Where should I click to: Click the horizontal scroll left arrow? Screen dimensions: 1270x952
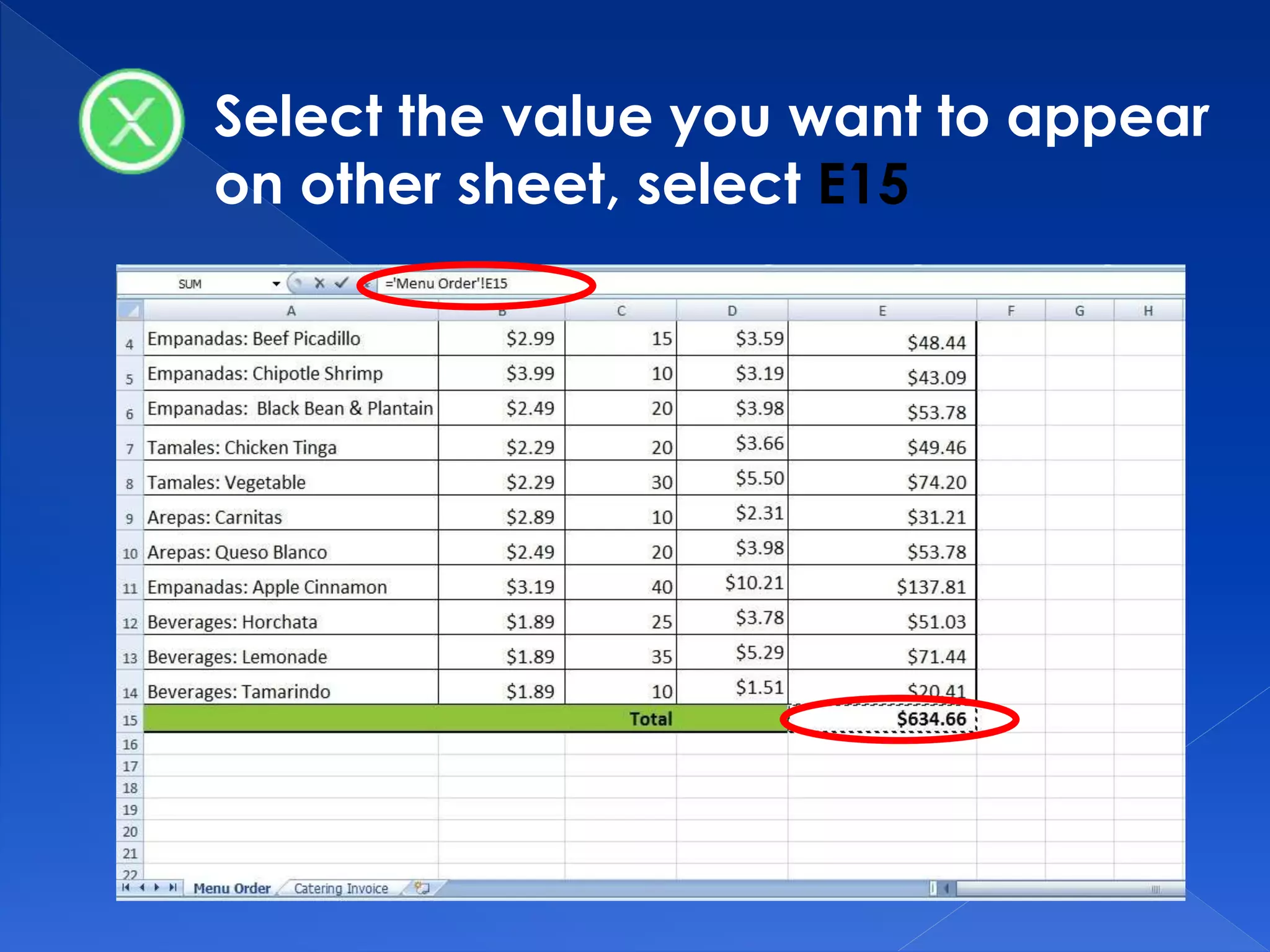947,889
